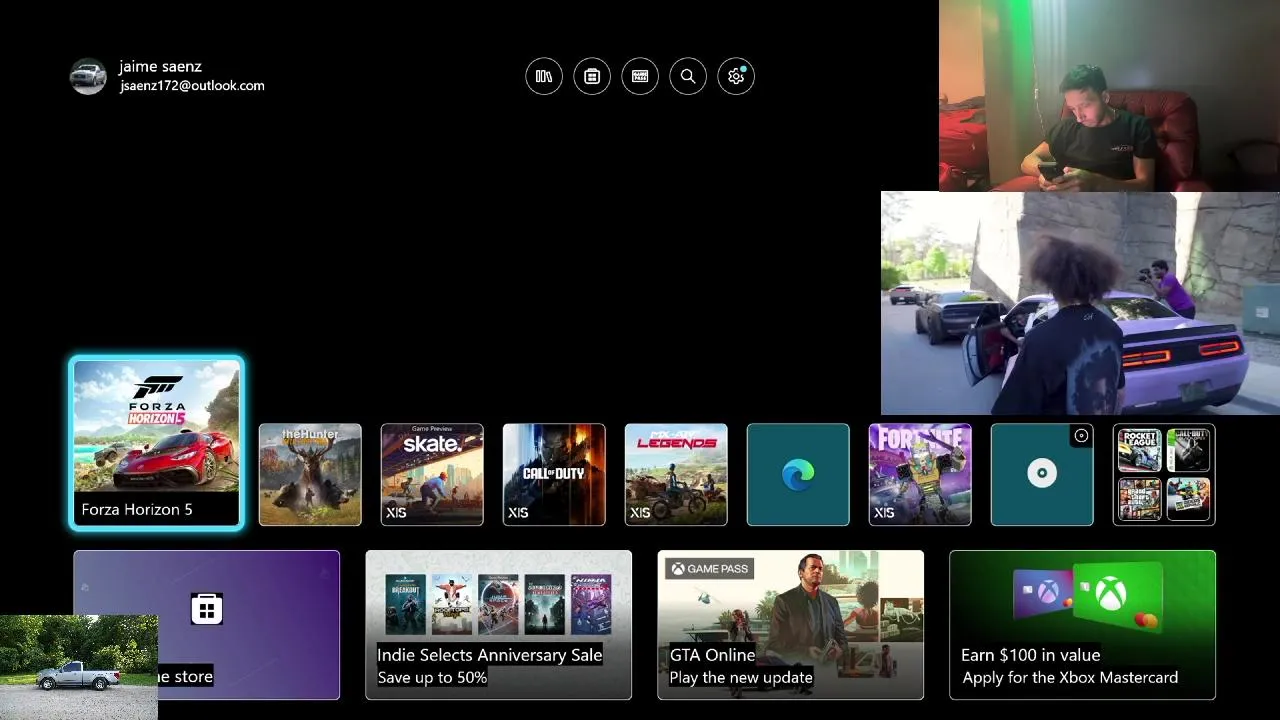
Task: Open the Microsoft Edge browser tile
Action: click(798, 474)
